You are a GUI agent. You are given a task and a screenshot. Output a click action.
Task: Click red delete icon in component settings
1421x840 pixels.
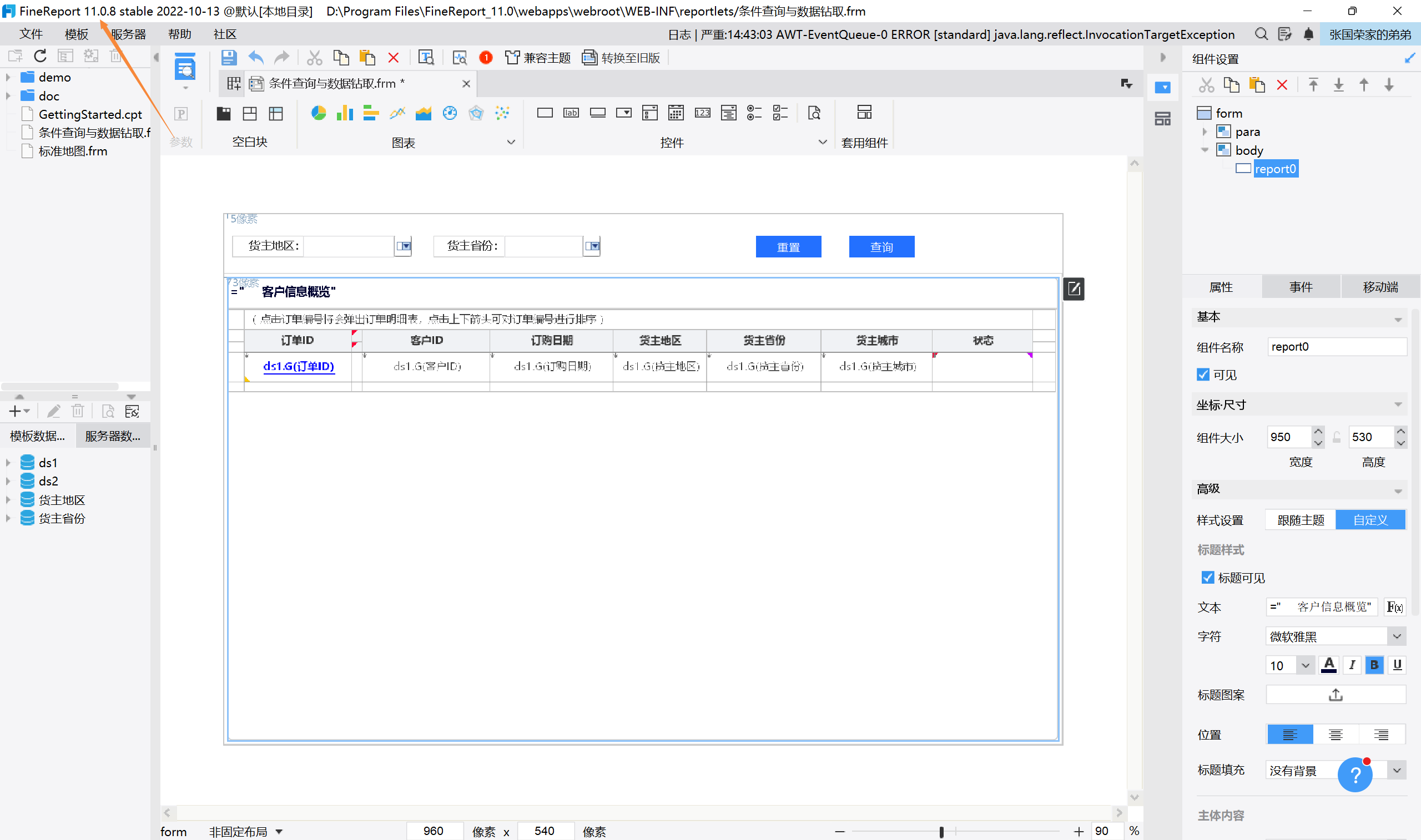[x=1282, y=85]
